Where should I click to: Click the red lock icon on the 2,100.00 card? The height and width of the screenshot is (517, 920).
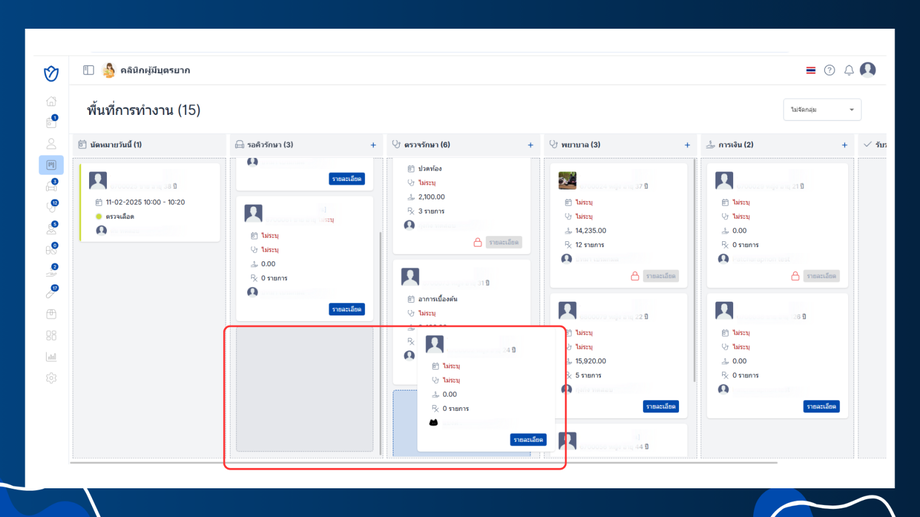478,242
